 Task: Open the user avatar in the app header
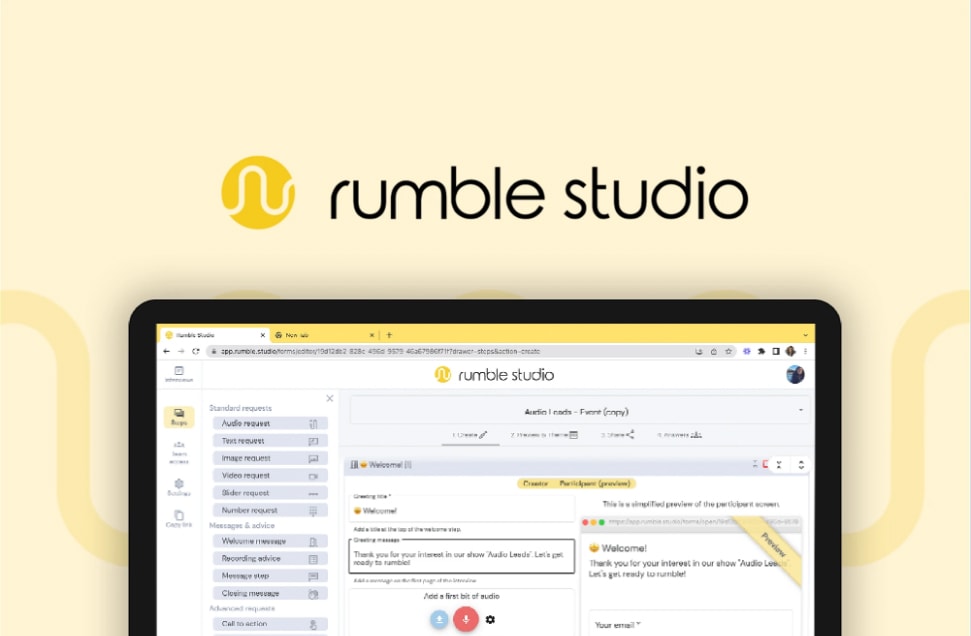(x=795, y=375)
